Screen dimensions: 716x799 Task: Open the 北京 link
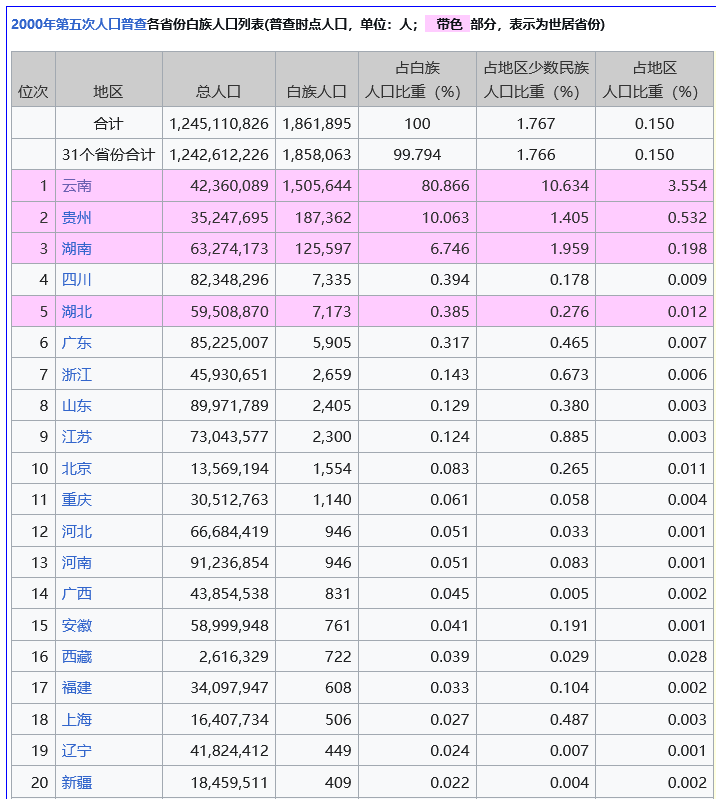(76, 468)
